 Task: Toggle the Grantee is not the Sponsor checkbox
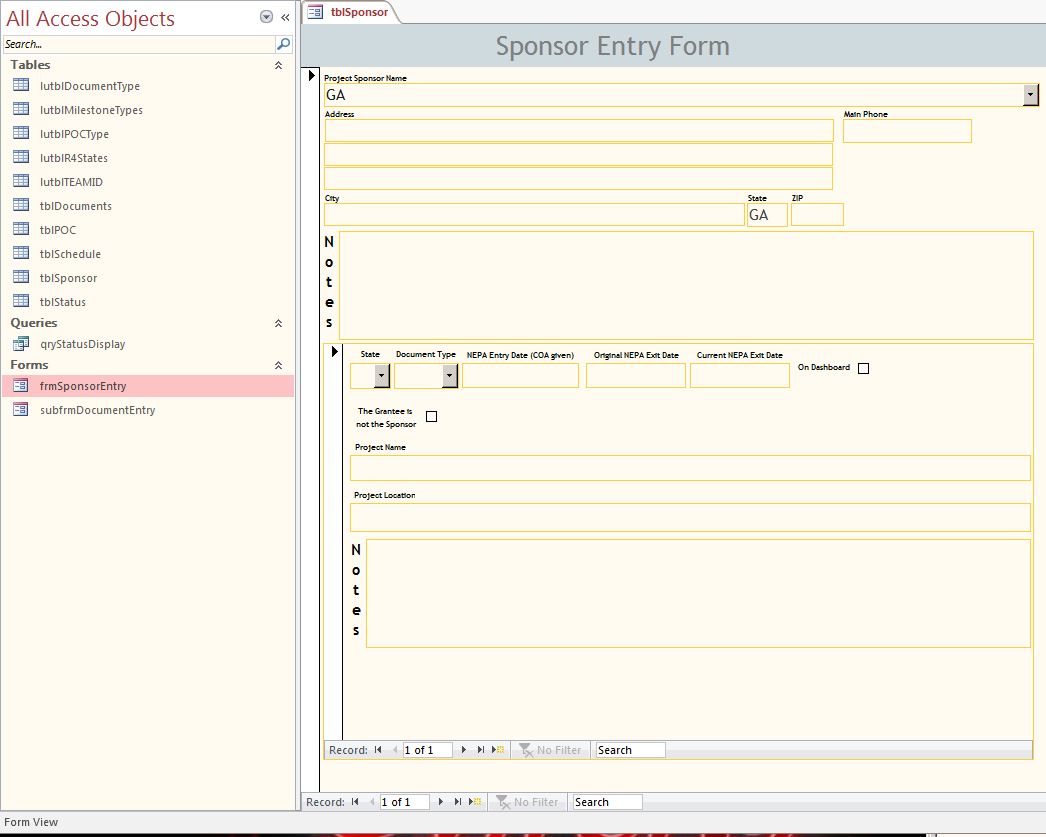click(432, 416)
